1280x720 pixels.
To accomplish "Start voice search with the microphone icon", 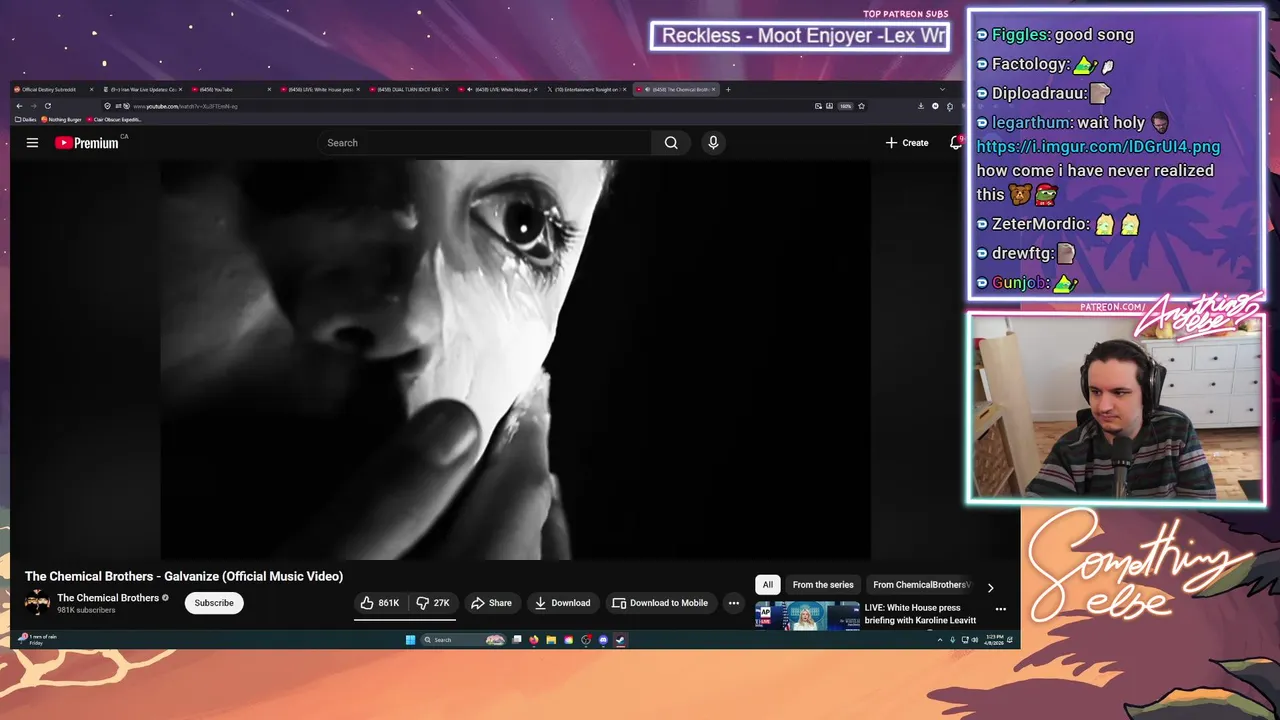I will click(713, 143).
